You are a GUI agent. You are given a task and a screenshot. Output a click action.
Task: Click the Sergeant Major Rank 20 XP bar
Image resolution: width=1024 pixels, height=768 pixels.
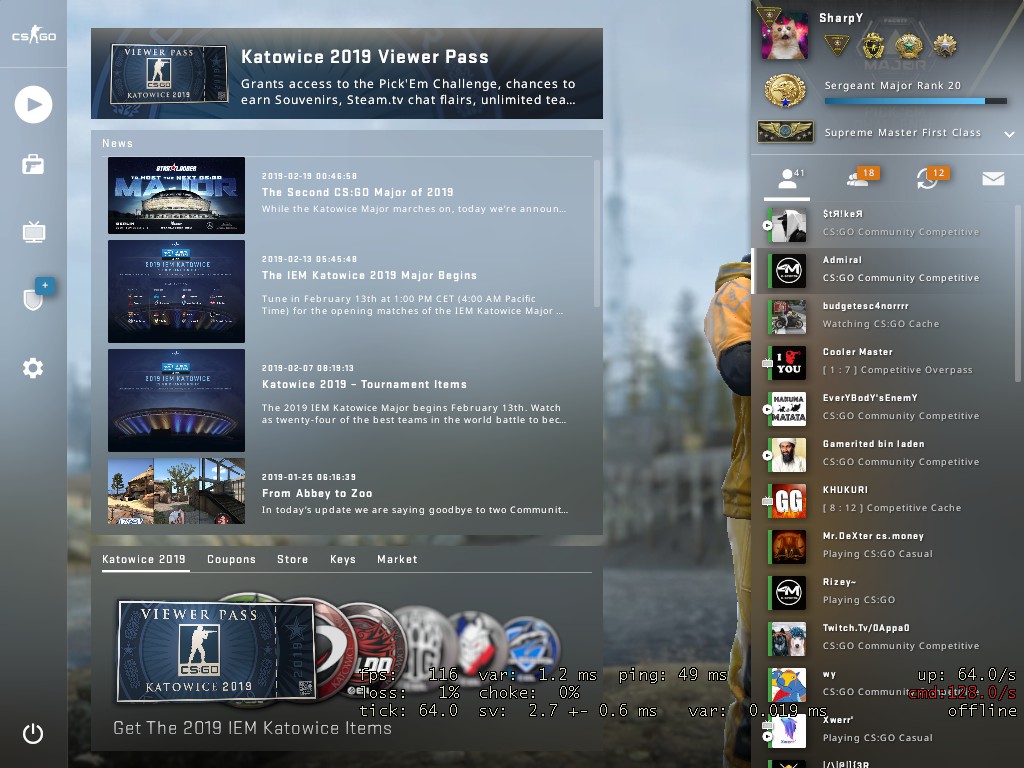[x=915, y=101]
